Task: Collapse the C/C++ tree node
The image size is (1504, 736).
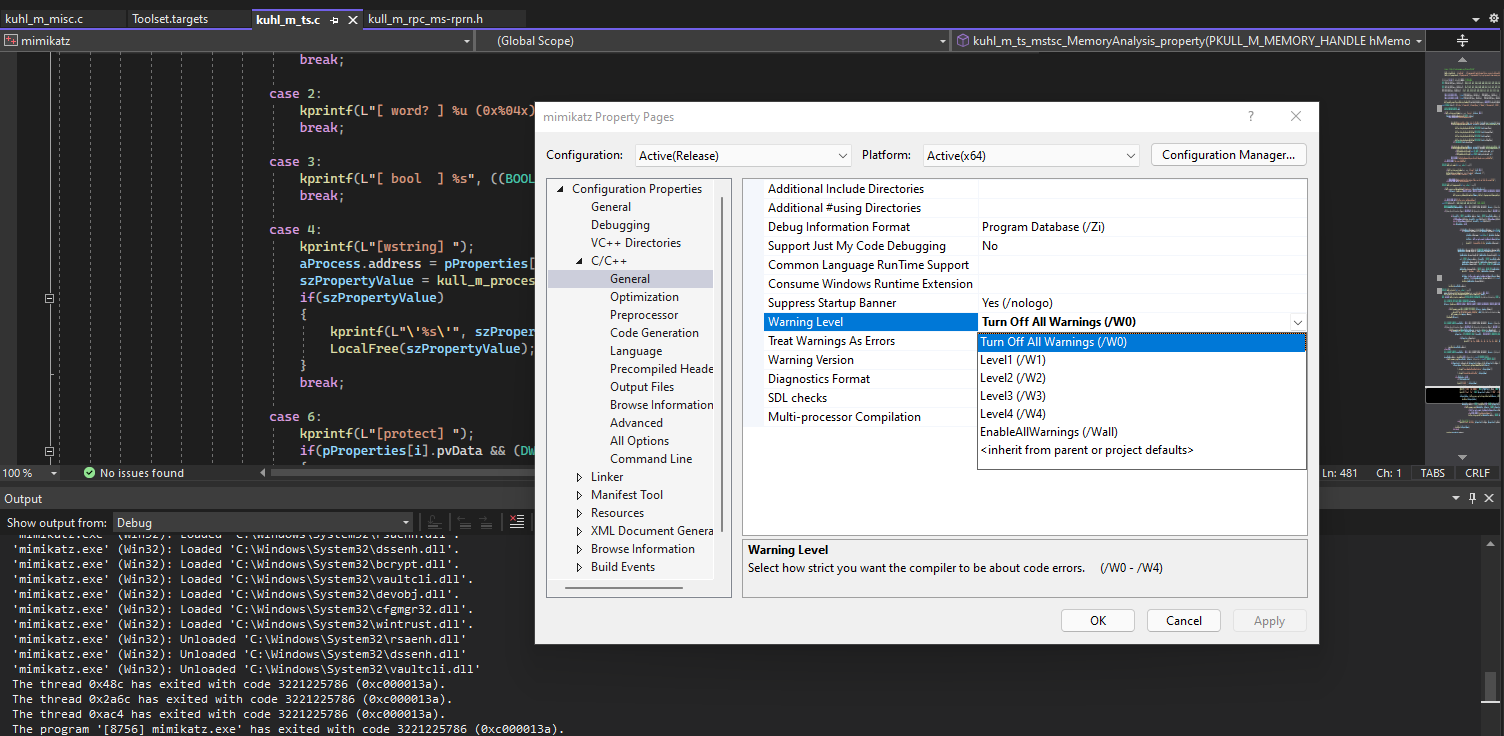Action: pyautogui.click(x=580, y=261)
